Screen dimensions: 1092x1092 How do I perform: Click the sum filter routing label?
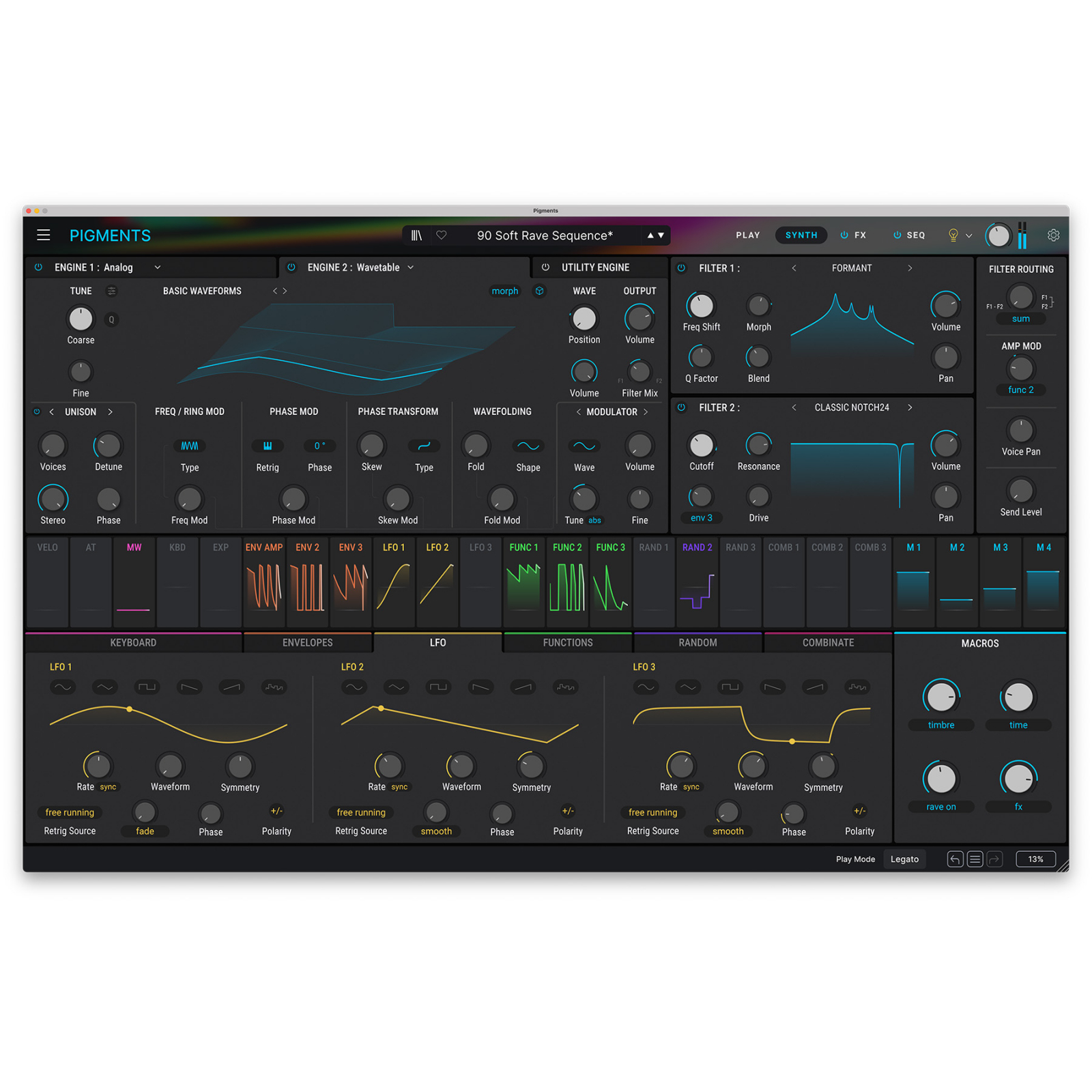coord(1021,319)
